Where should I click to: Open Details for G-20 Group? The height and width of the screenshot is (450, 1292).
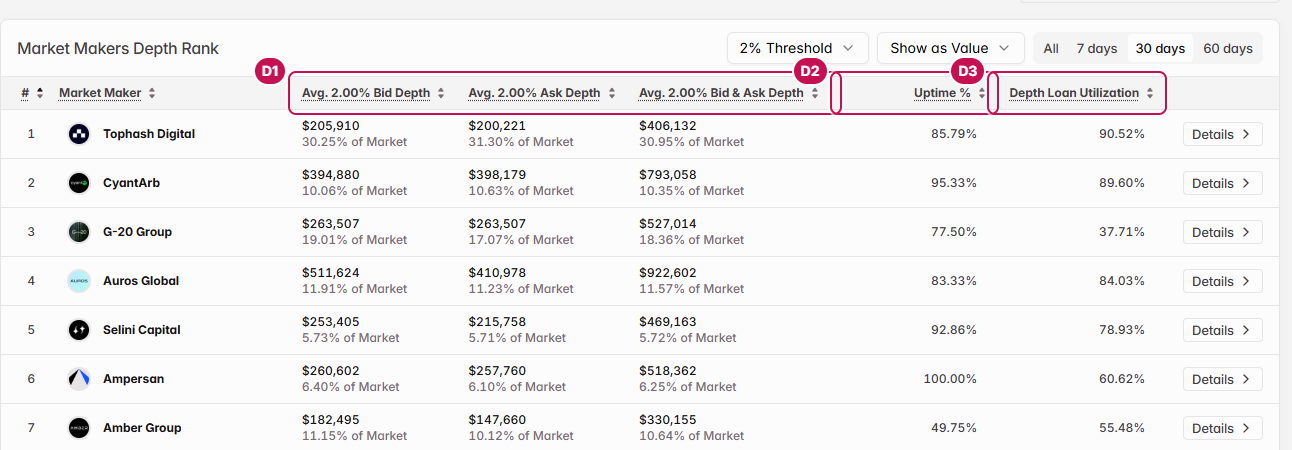pyautogui.click(x=1222, y=232)
